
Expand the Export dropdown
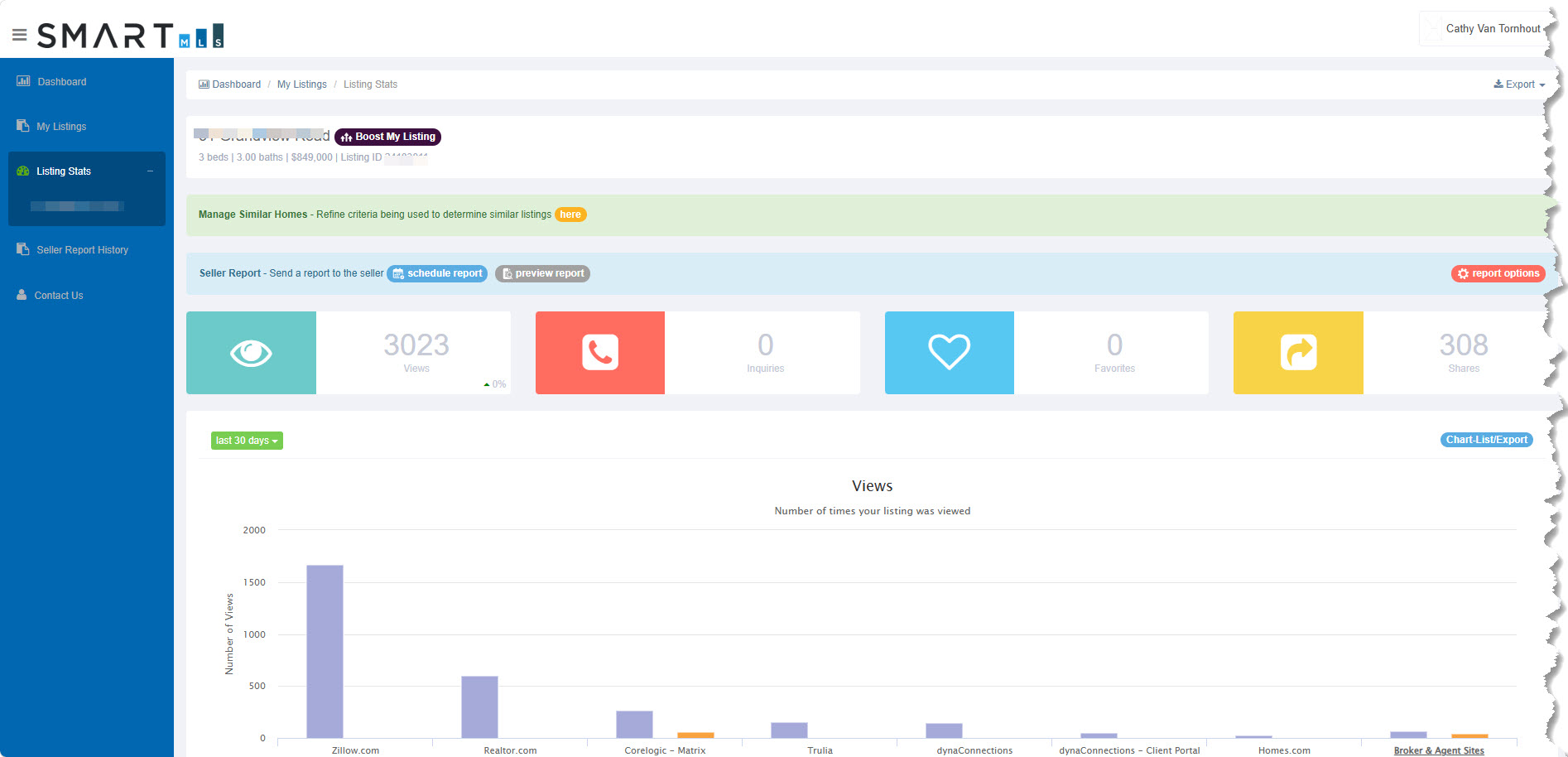[x=1519, y=84]
